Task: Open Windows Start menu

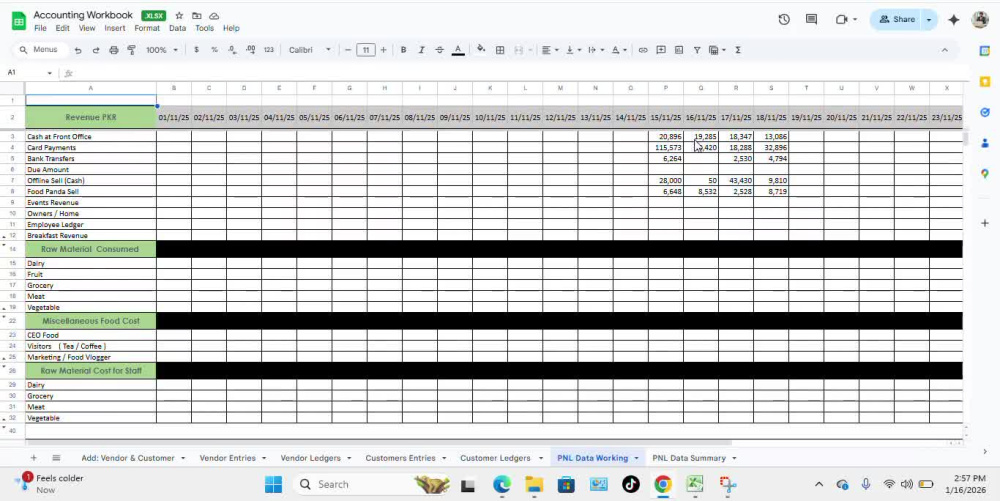Action: tap(274, 484)
